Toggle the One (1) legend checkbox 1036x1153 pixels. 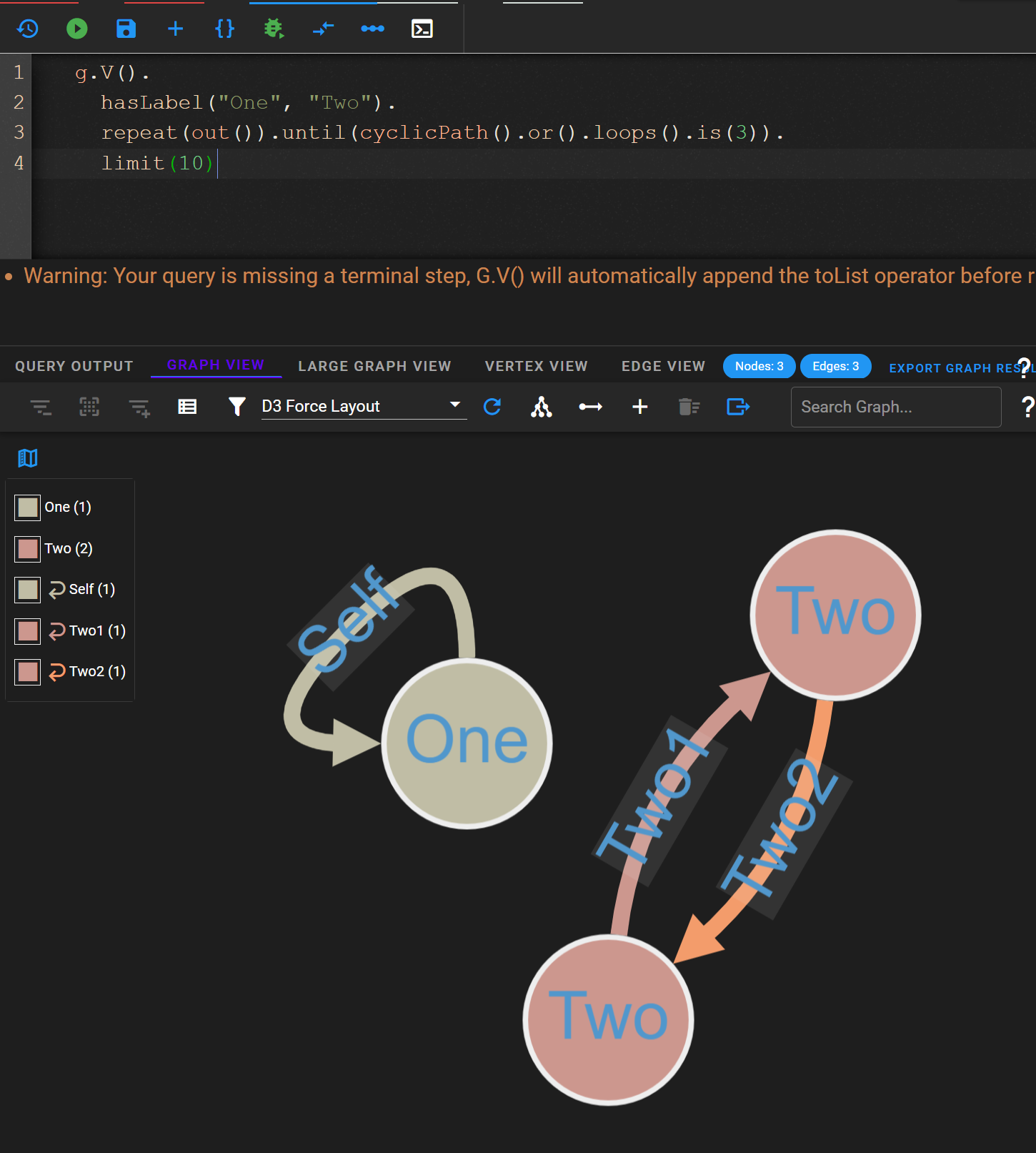point(28,508)
